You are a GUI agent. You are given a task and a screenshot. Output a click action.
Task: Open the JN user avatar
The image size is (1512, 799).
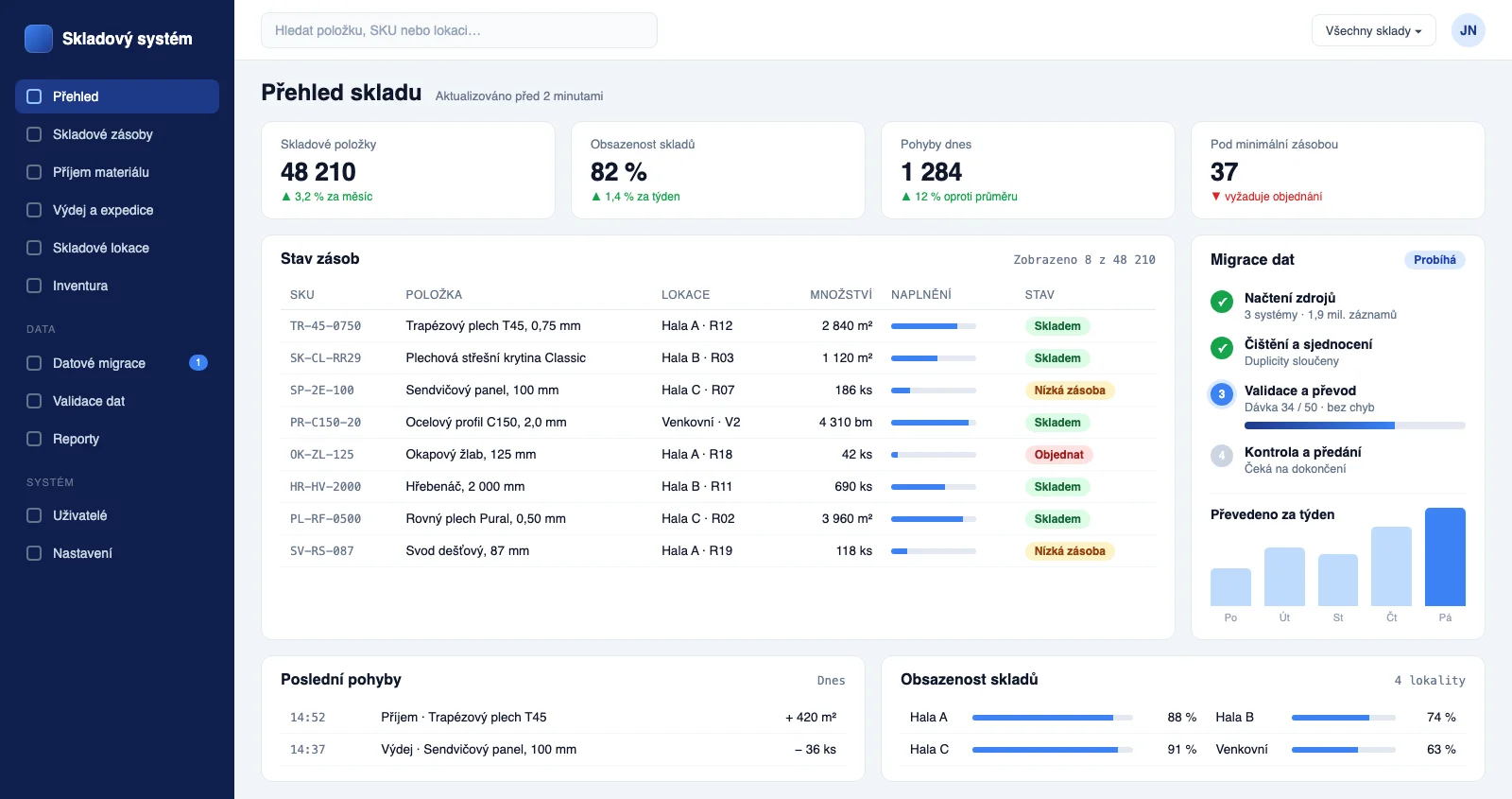coord(1468,30)
